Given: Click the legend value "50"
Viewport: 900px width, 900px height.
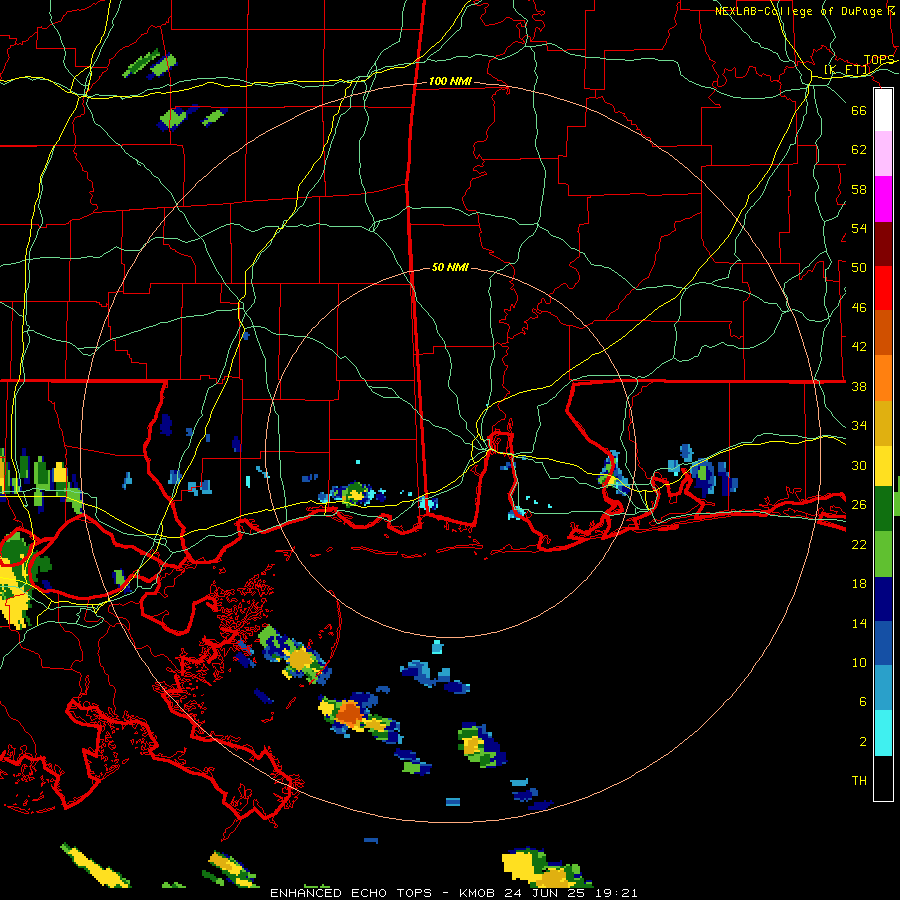Looking at the screenshot, I should point(859,267).
